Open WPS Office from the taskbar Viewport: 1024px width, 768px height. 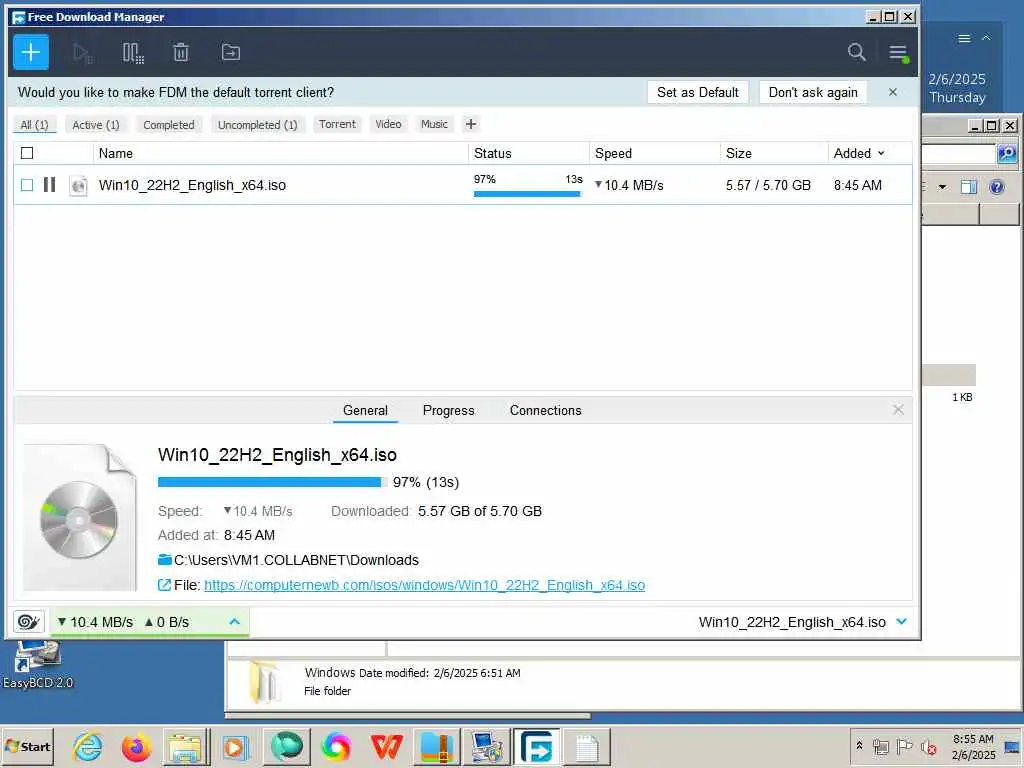[x=386, y=746]
